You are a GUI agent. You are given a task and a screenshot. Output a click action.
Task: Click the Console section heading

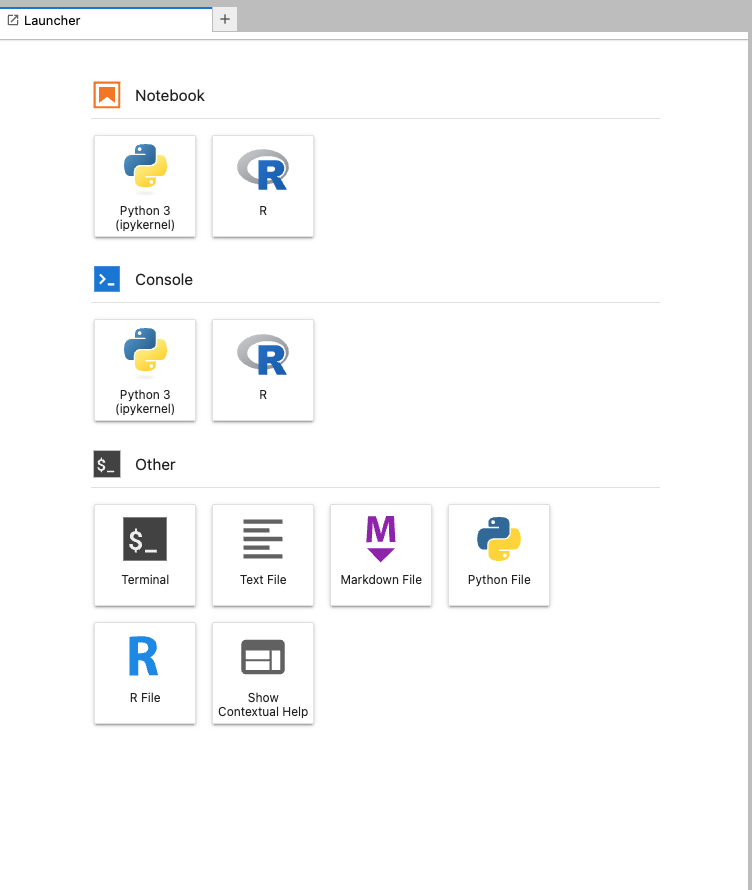[x=164, y=279]
